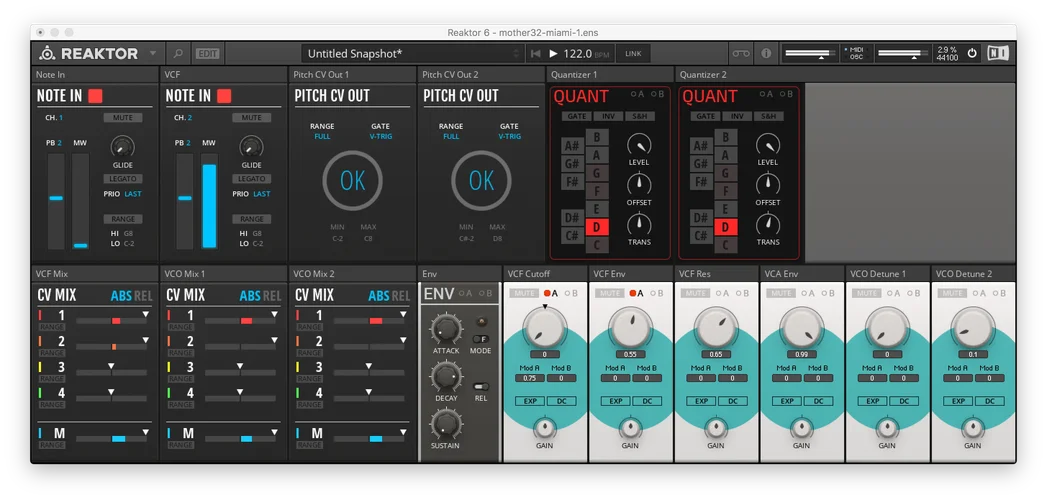Open channel M arrow in VCO Mix 1
Viewport: 1047px width, 500px height.
point(274,433)
